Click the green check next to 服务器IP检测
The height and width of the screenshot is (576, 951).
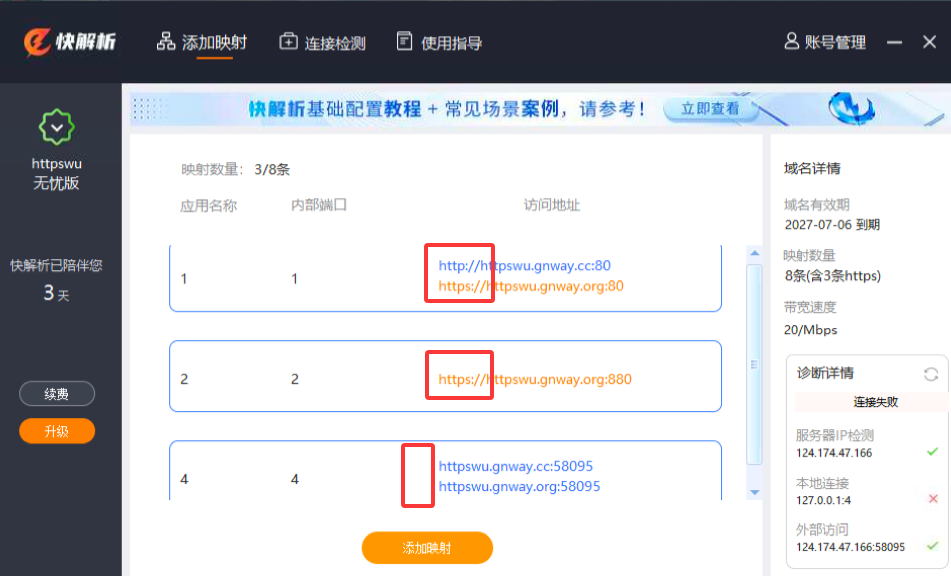tap(933, 452)
